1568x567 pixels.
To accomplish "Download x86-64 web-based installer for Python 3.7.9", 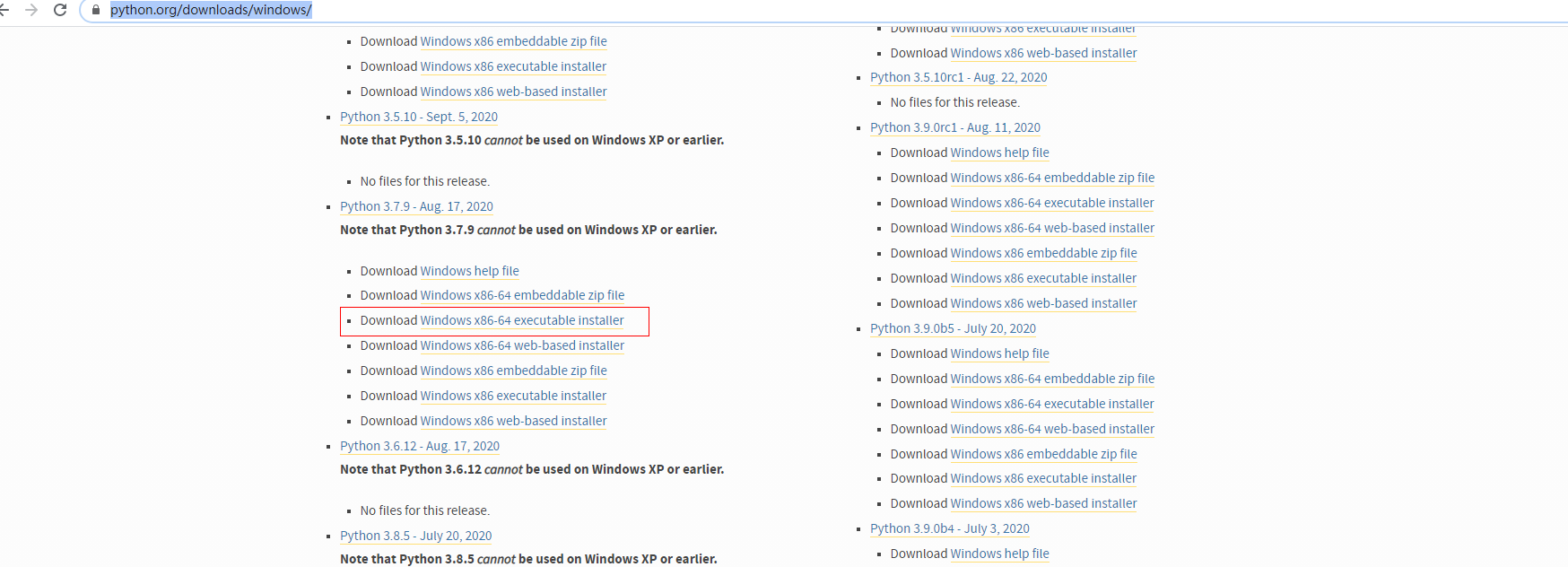I will click(x=522, y=345).
